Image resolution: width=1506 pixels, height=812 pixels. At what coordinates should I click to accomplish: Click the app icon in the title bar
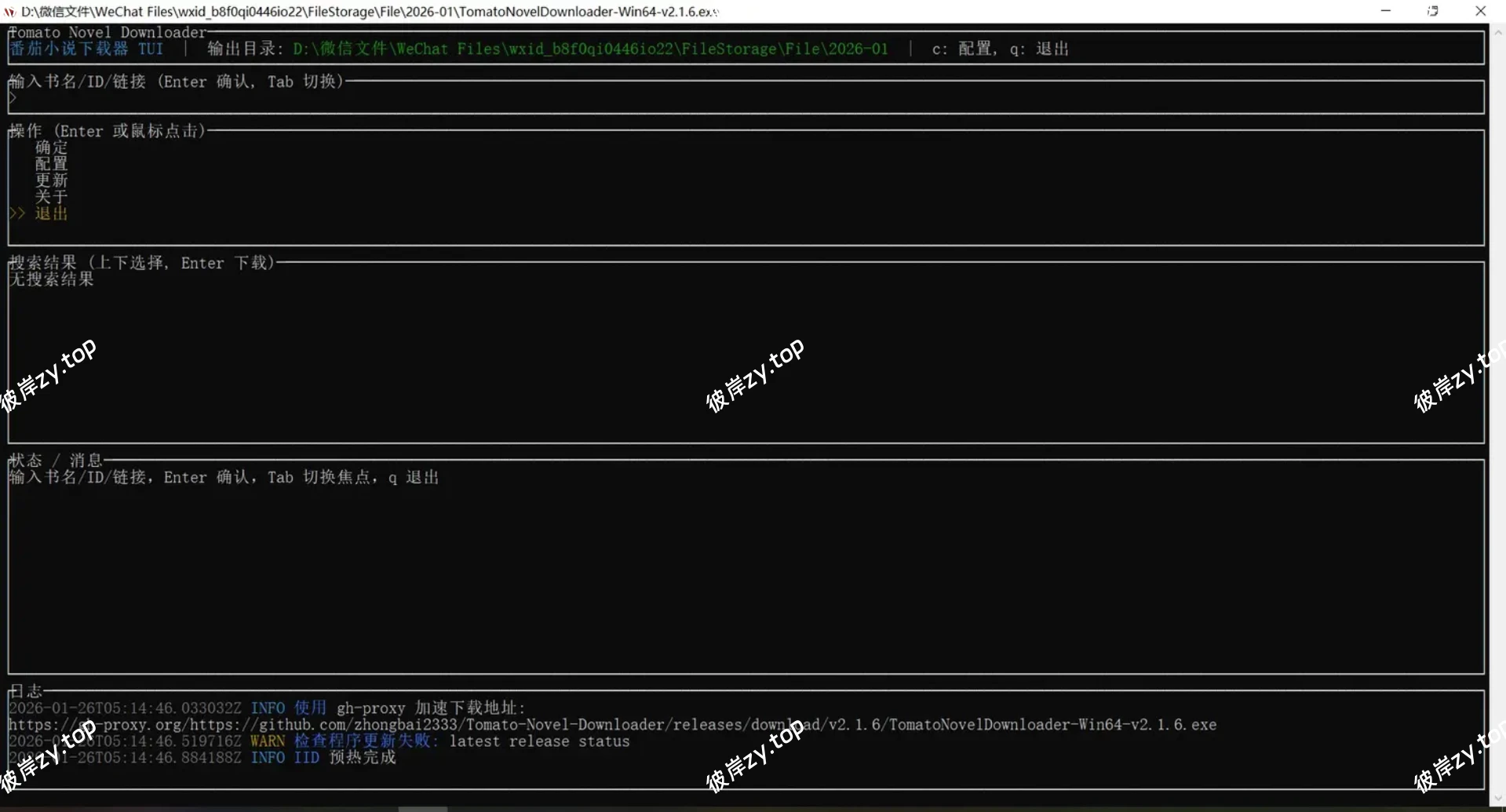point(9,12)
